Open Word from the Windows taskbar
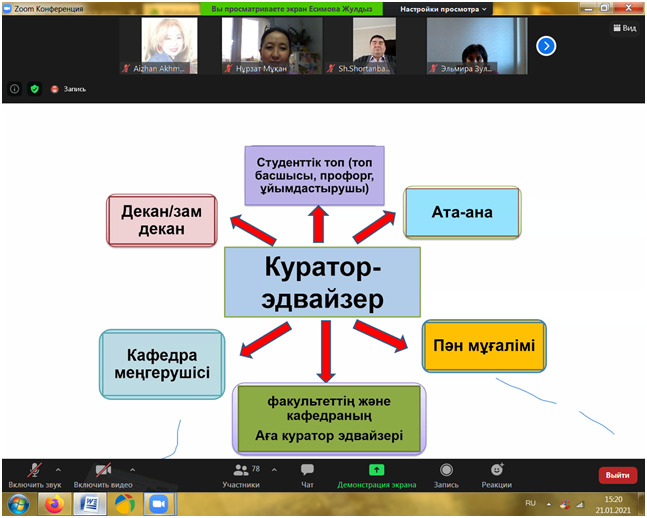The height and width of the screenshot is (518, 647). [89, 503]
